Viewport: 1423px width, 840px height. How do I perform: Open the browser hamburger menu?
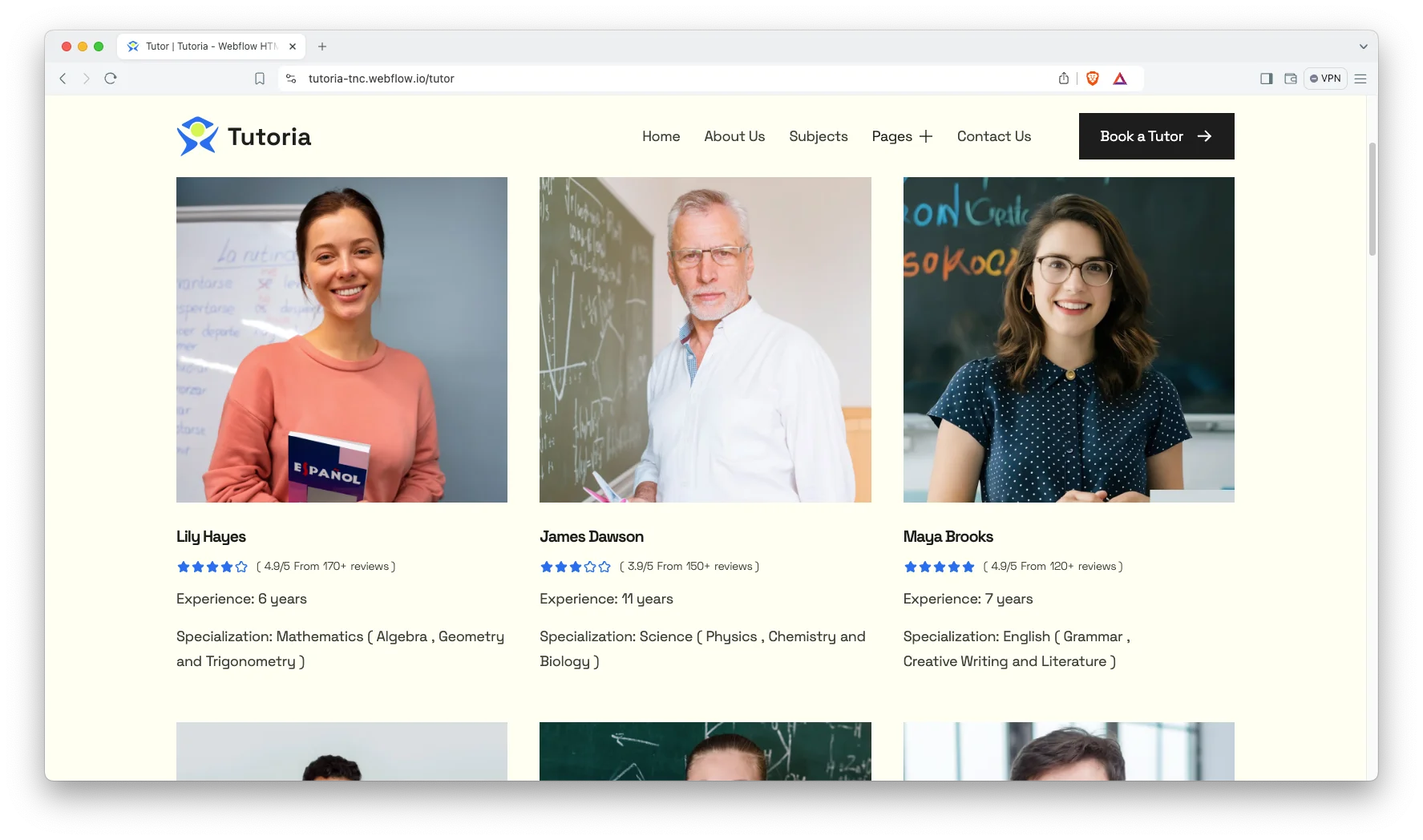tap(1360, 79)
